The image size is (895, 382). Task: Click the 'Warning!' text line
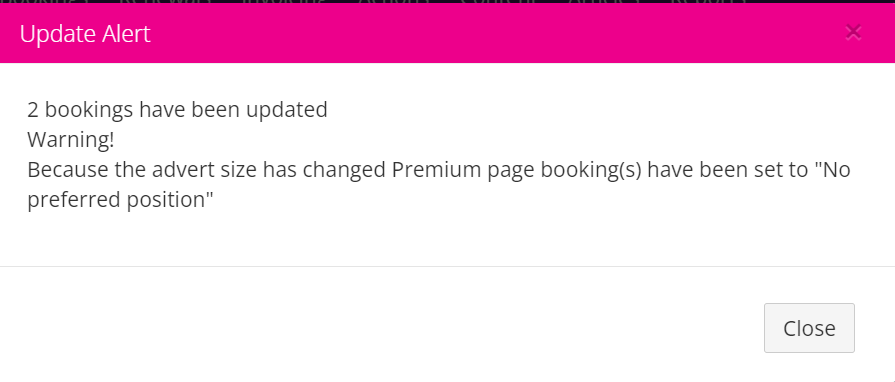click(x=71, y=139)
